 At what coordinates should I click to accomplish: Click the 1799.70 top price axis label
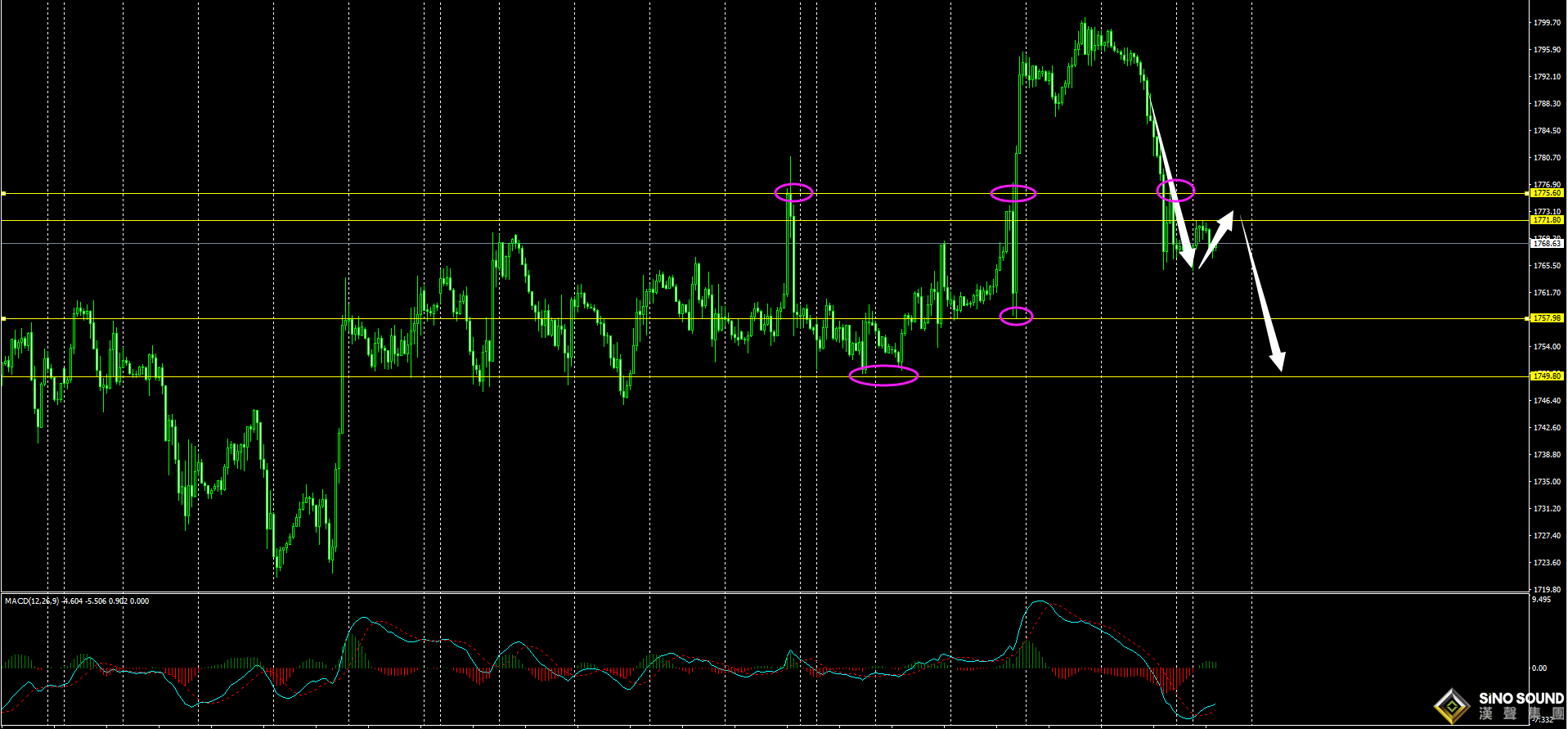coord(1546,23)
